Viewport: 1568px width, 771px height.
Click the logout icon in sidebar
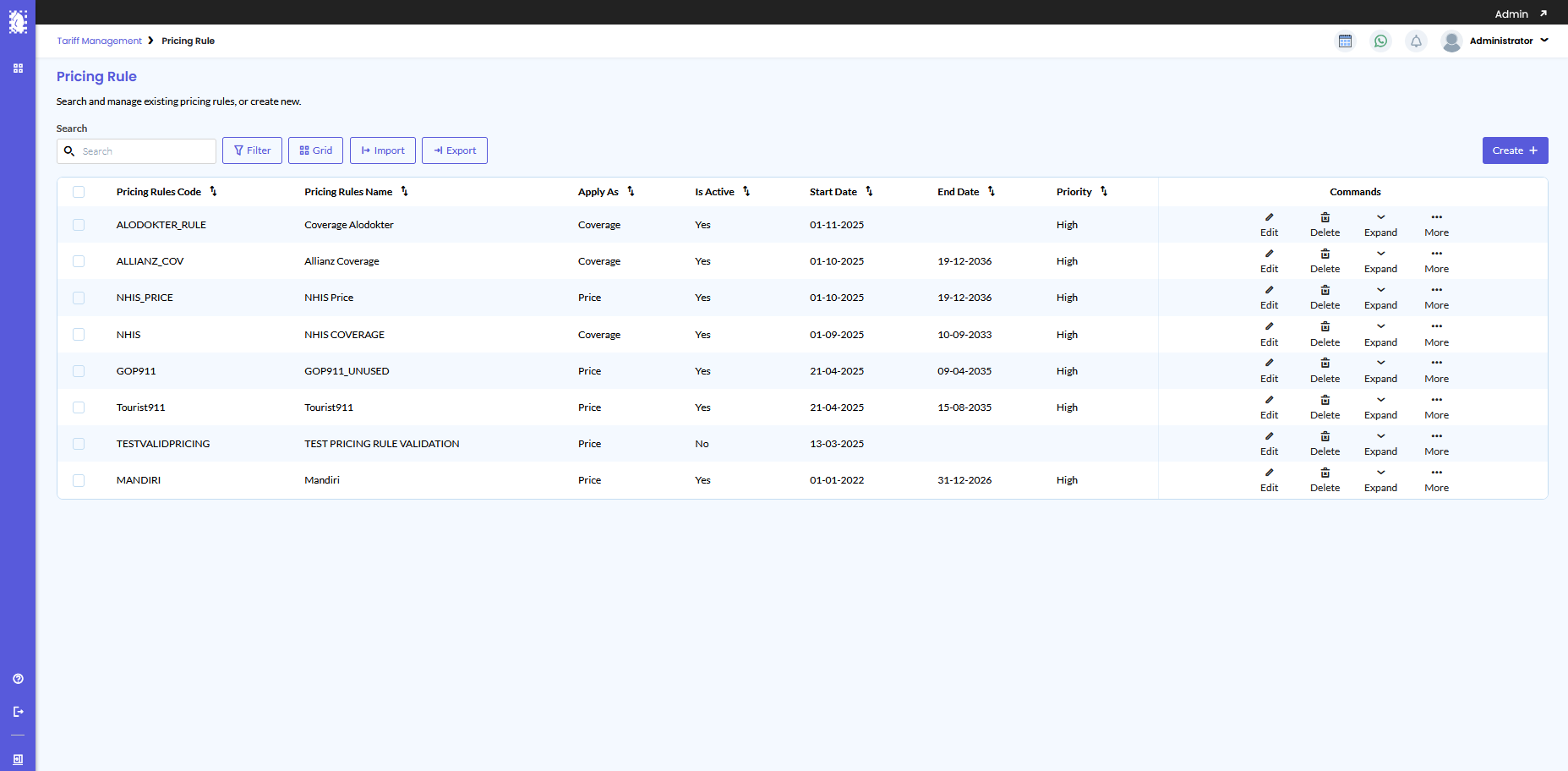tap(18, 712)
